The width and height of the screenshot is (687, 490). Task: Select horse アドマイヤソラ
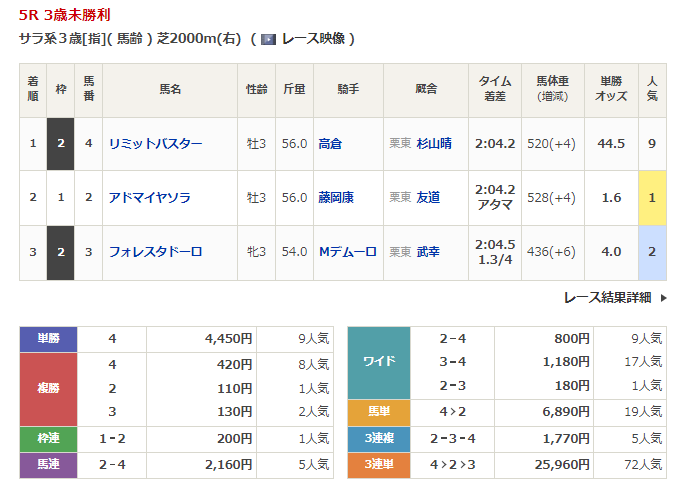click(150, 198)
